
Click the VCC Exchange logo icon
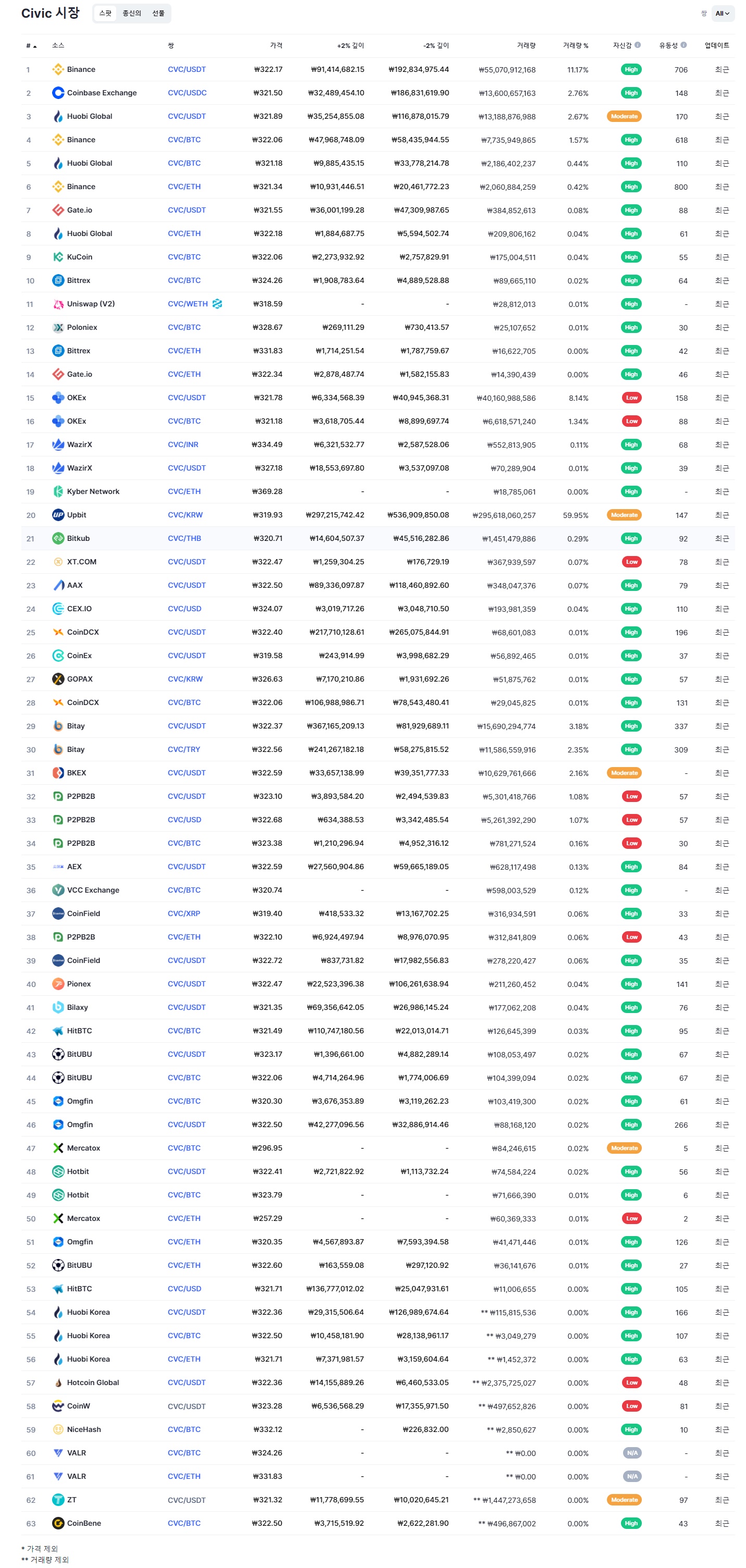coord(58,890)
